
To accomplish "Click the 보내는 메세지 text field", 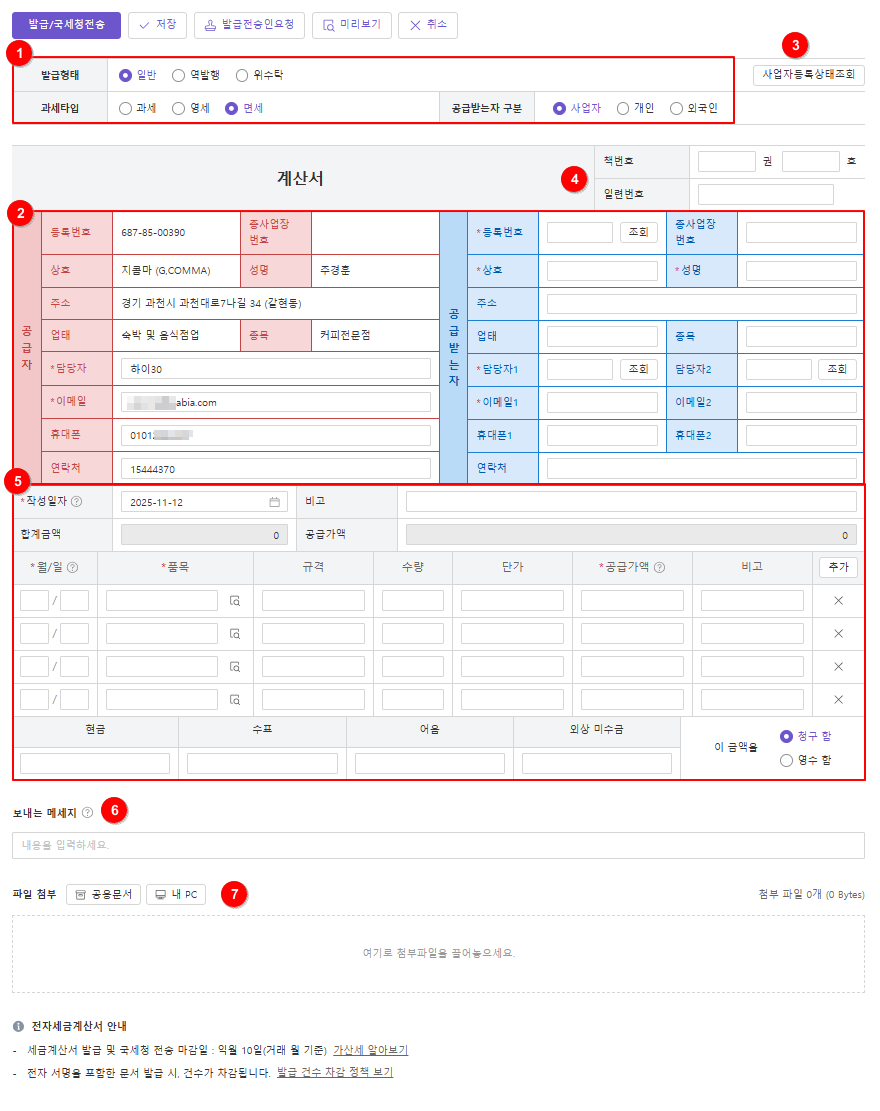I will pos(438,845).
